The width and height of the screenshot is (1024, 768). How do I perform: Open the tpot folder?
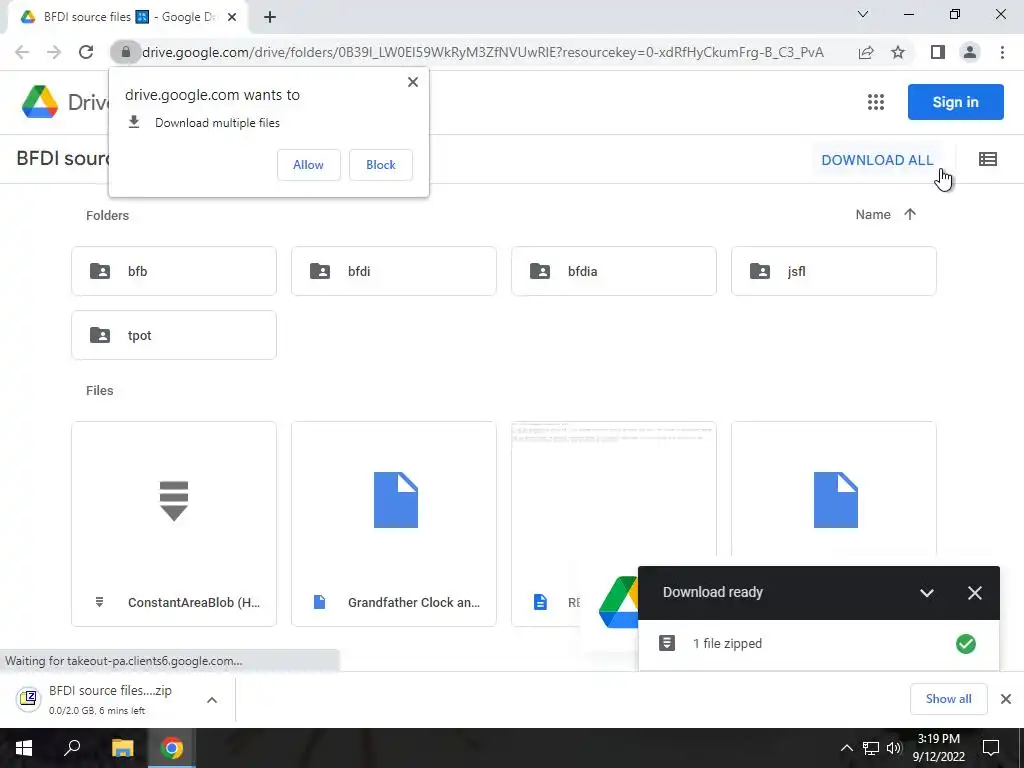pos(174,335)
